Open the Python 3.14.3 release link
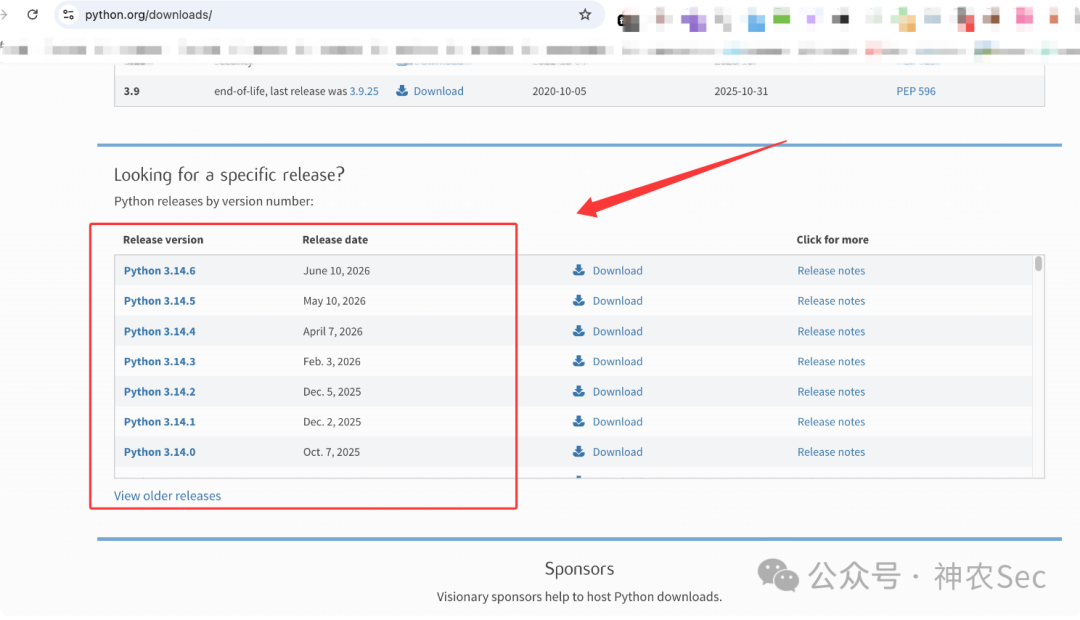This screenshot has width=1080, height=620. point(160,362)
